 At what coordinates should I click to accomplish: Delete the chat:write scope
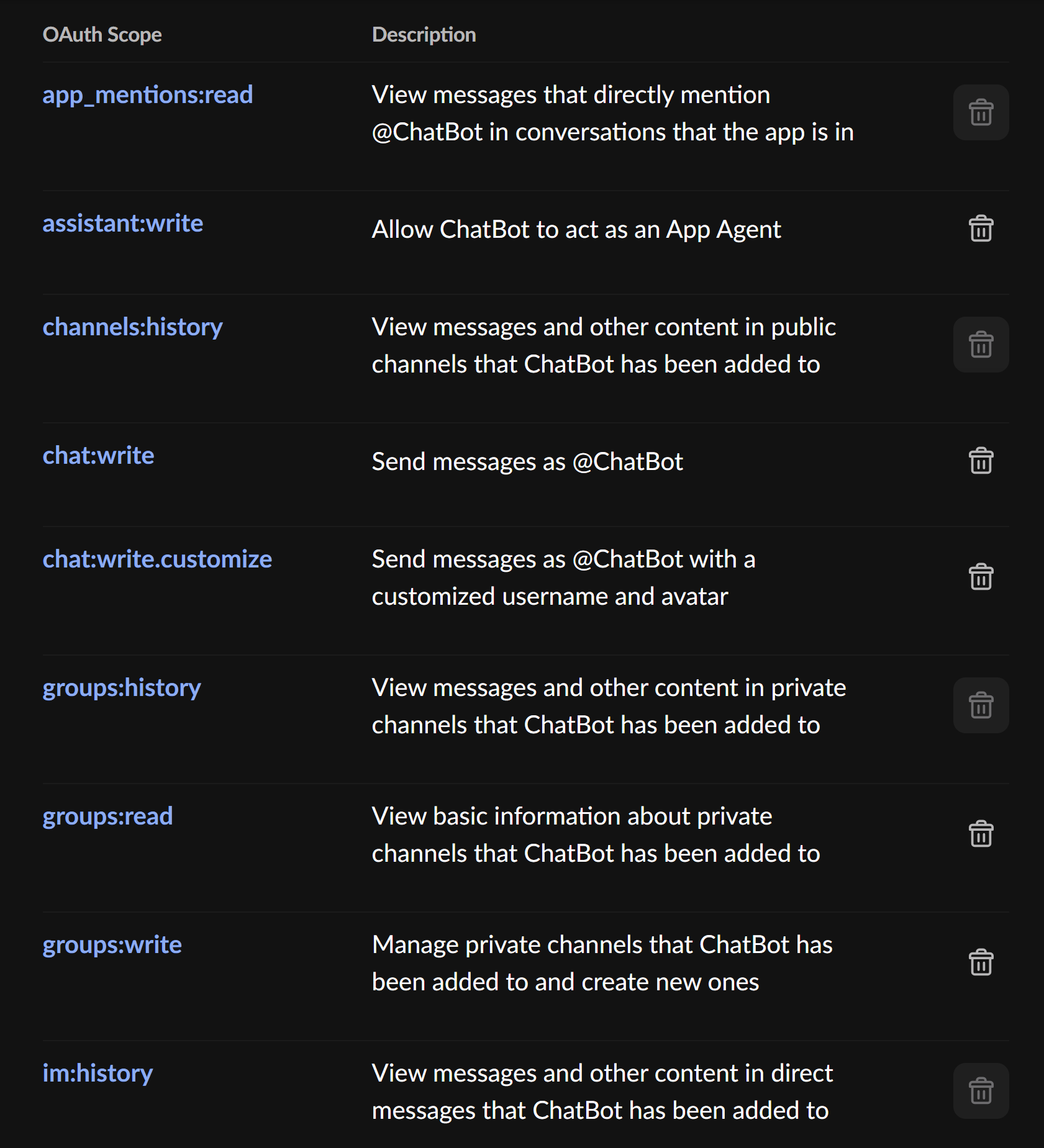981,461
